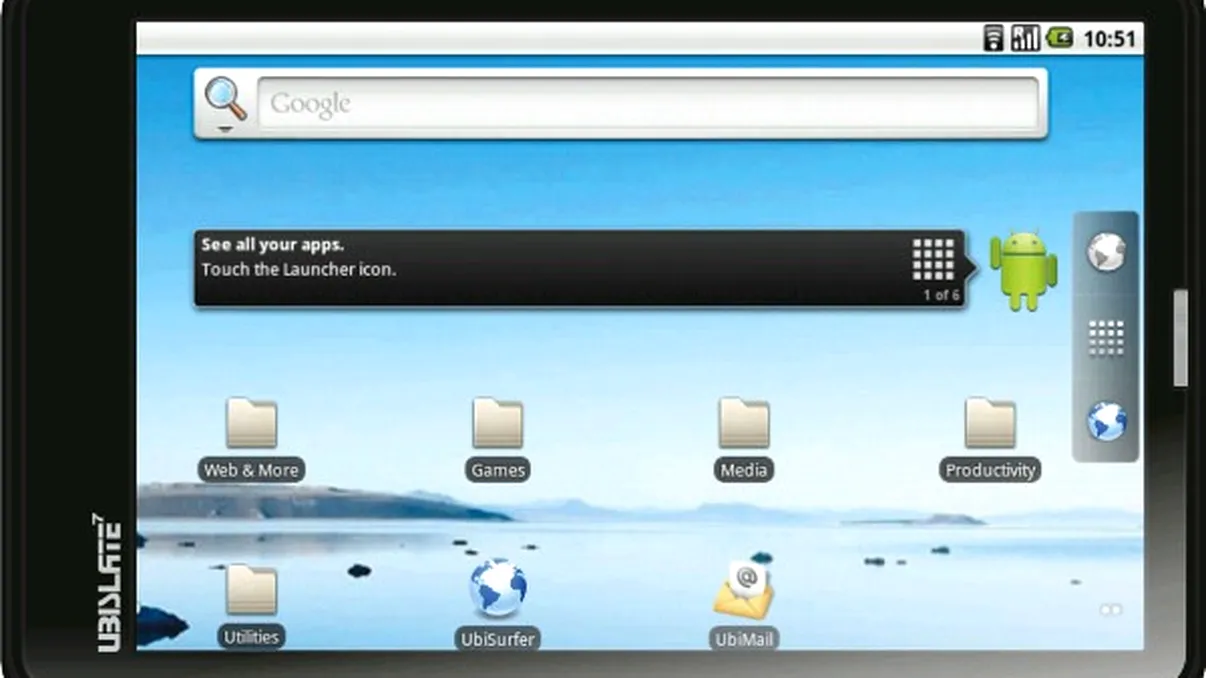Tap the 10:51 clock in status bar
Viewport: 1206px width, 678px height.
pyautogui.click(x=1110, y=39)
